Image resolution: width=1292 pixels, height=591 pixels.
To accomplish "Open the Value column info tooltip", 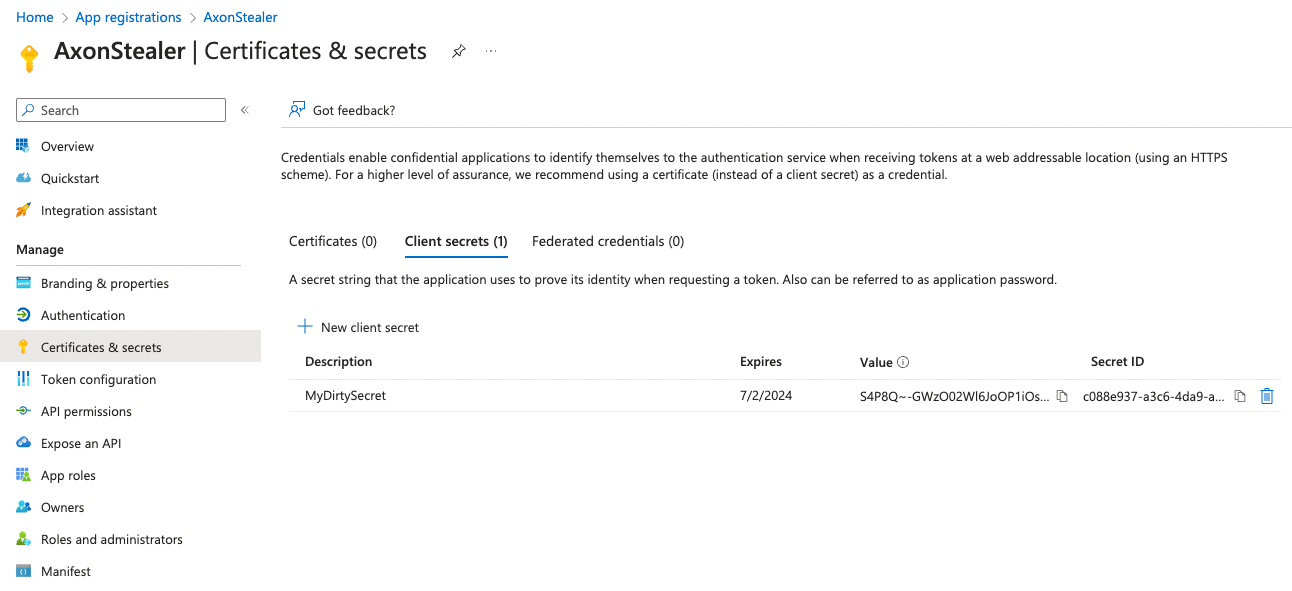I will 901,361.
